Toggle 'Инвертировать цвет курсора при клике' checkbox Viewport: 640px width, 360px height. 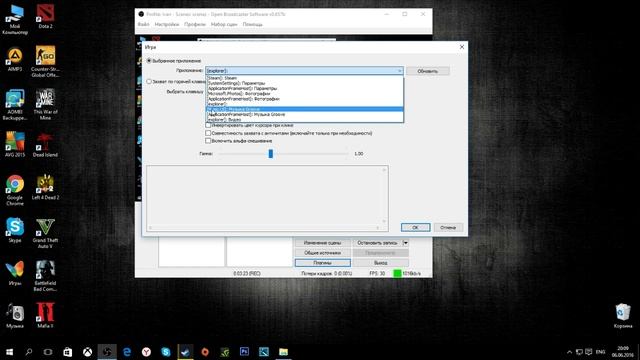[208, 125]
